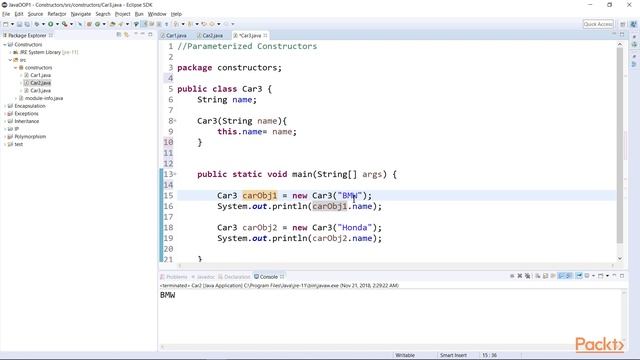Run the program with the green Run icon
This screenshot has height=360, width=640.
(x=51, y=24)
